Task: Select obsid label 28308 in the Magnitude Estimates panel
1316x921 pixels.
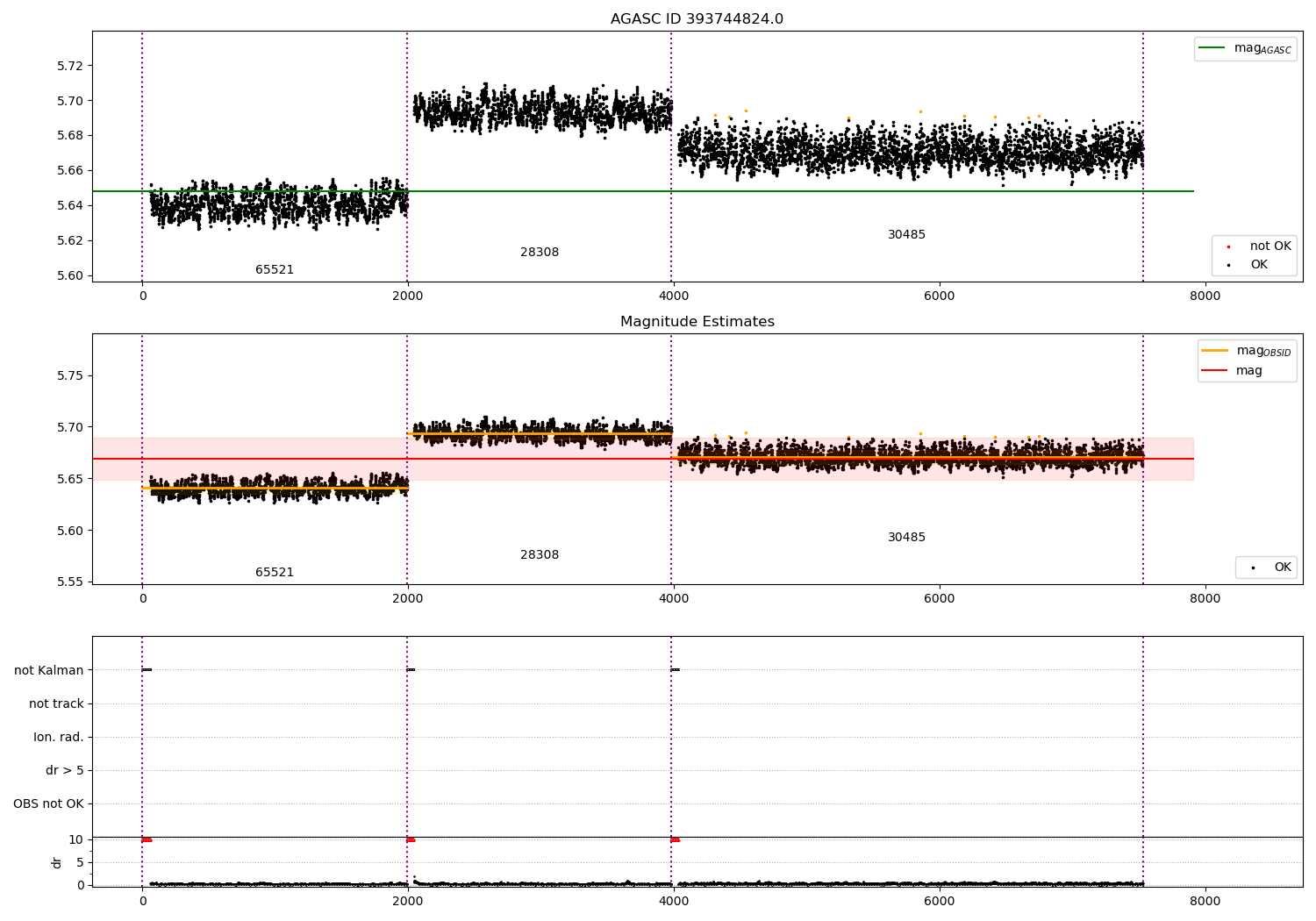Action: [540, 555]
